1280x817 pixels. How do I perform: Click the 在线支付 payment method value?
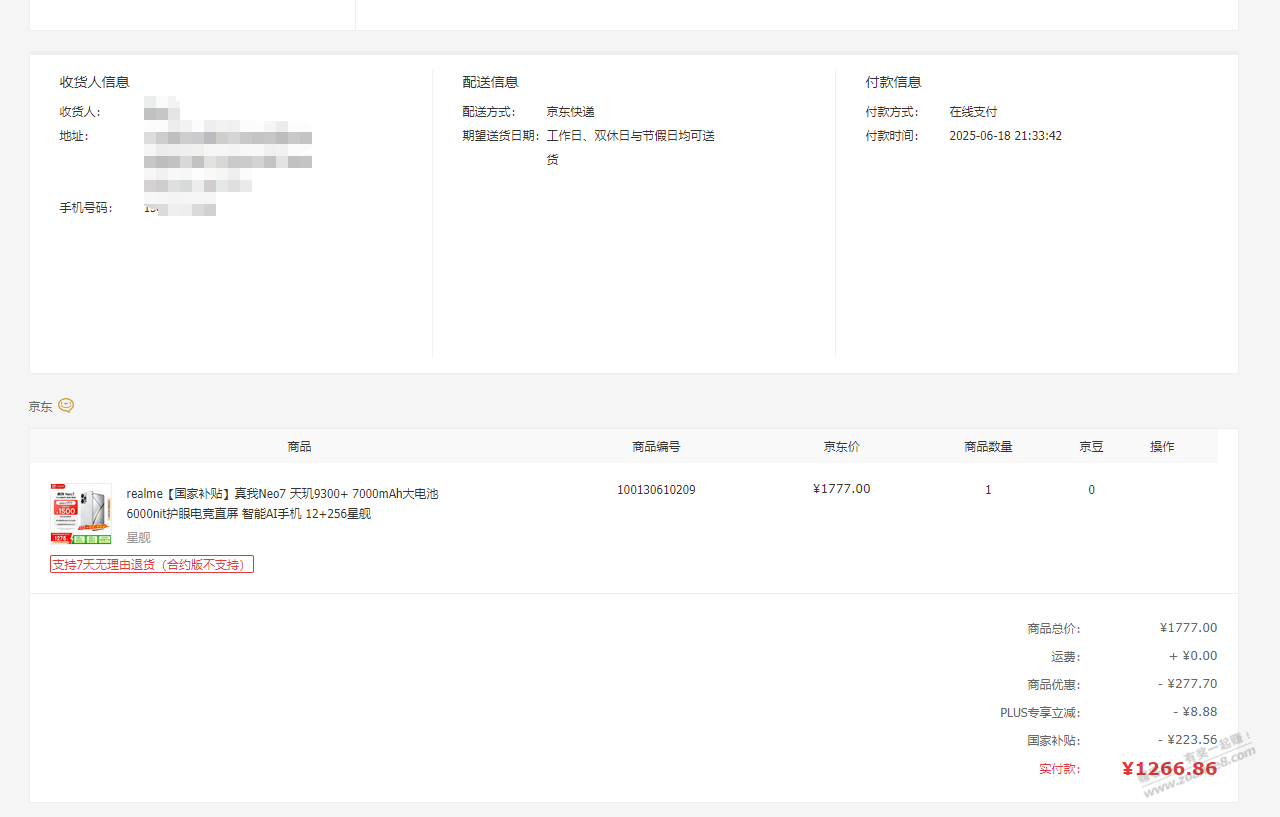tap(973, 112)
